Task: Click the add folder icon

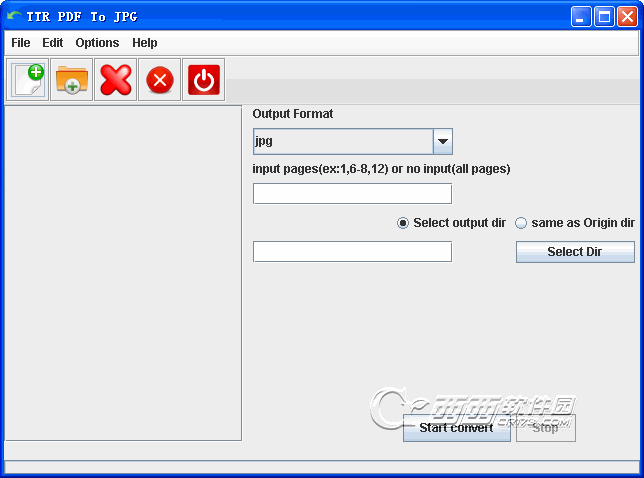Action: [x=71, y=80]
